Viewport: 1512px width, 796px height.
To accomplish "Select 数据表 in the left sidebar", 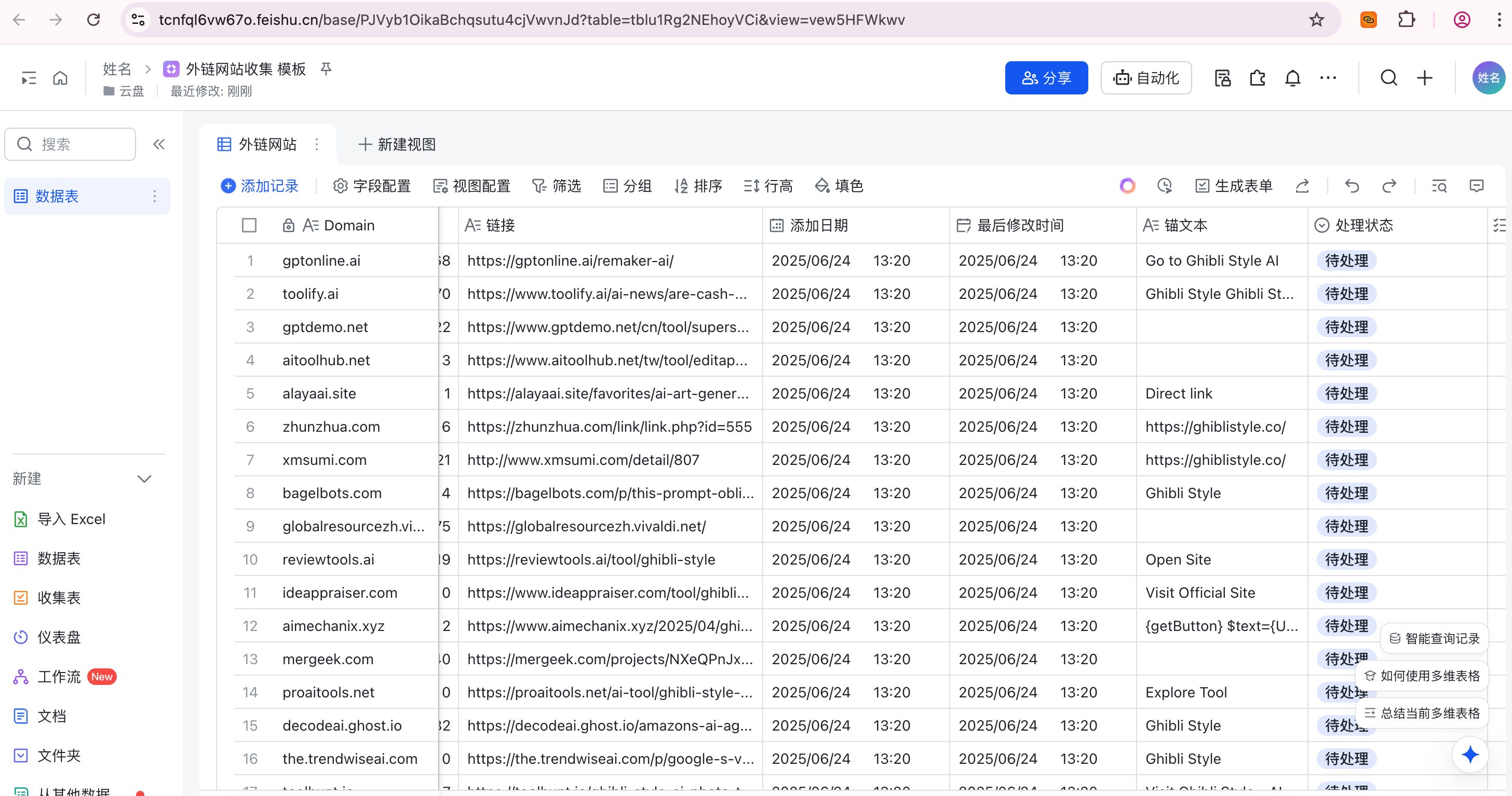I will [x=87, y=196].
